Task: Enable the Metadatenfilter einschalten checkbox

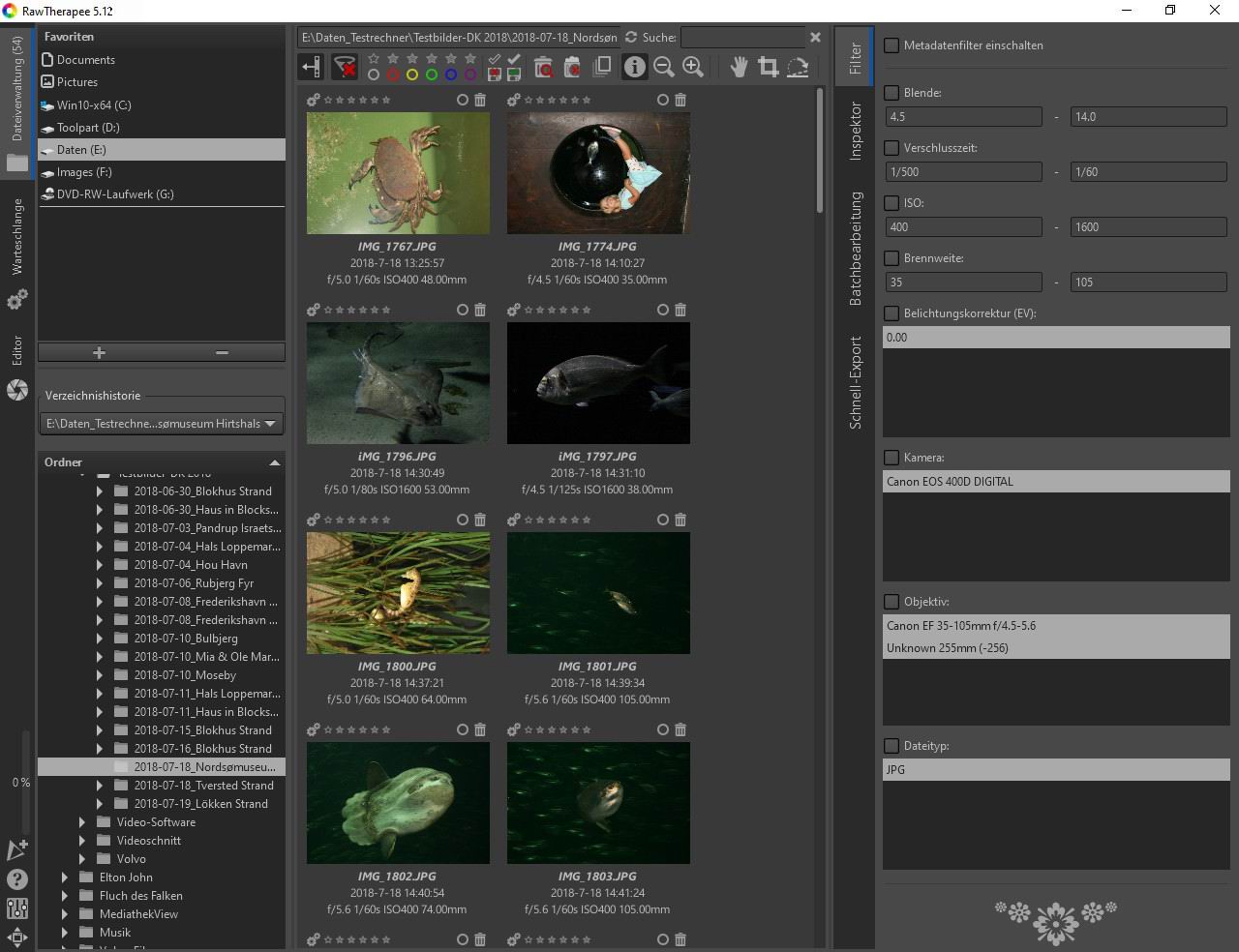Action: 891,45
